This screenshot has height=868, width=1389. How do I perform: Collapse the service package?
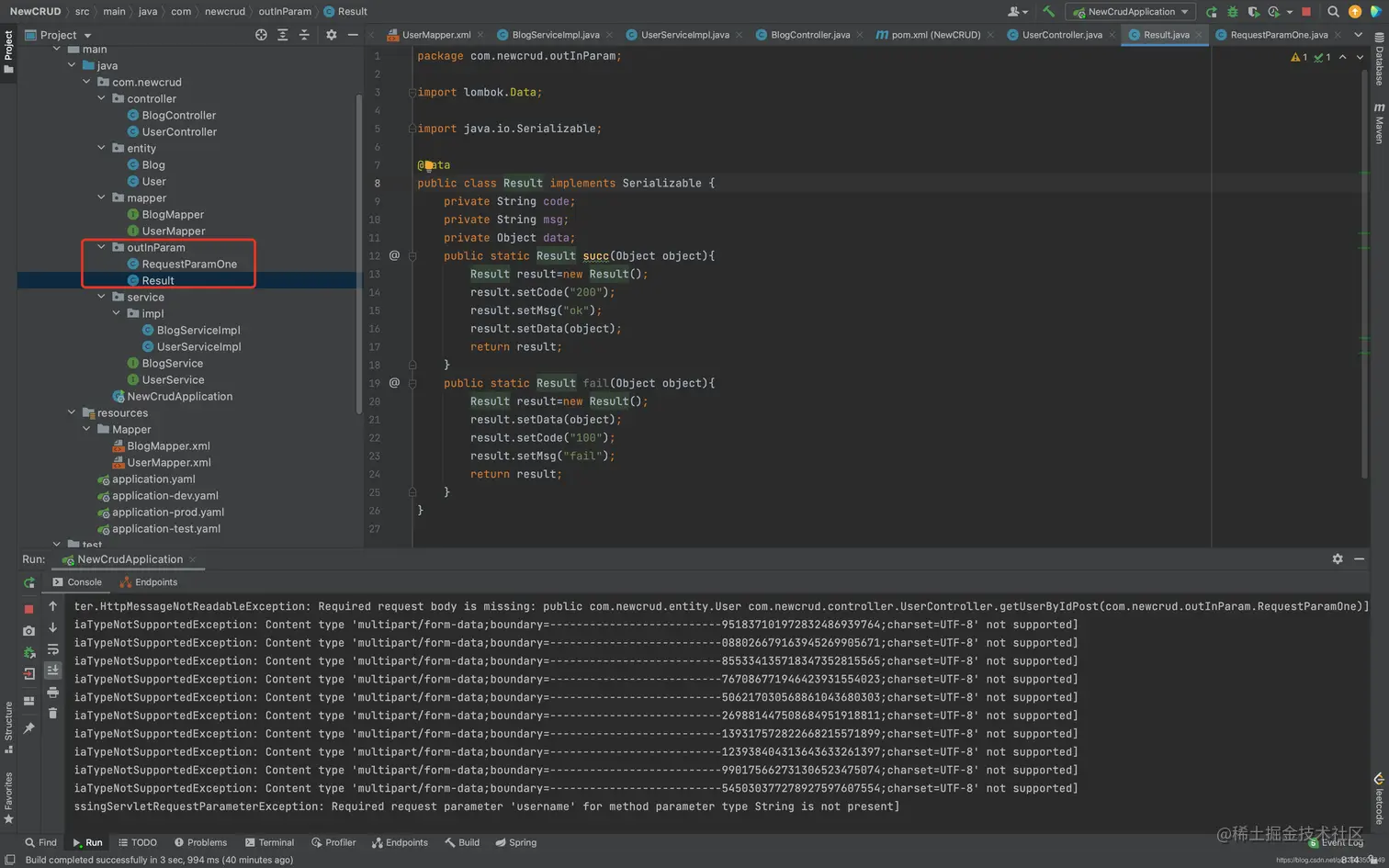[102, 297]
